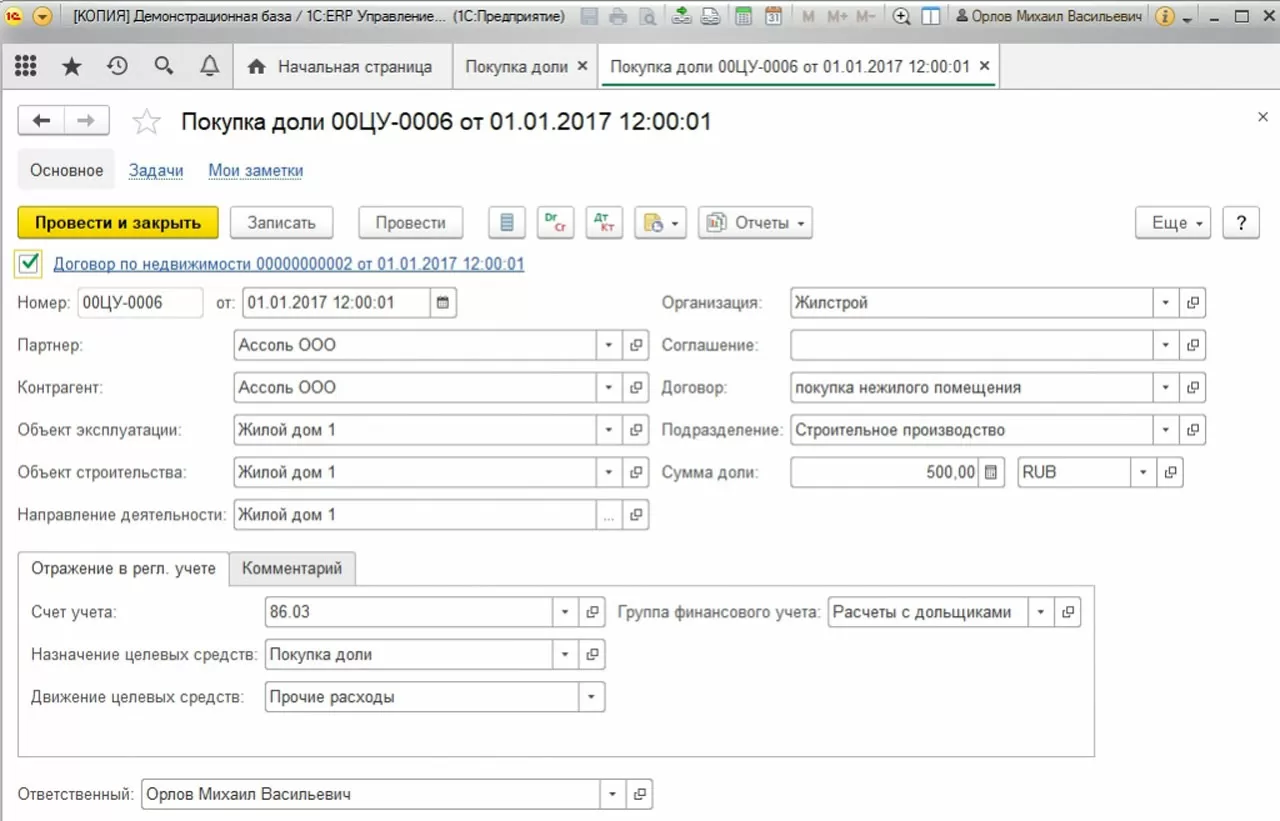The height and width of the screenshot is (821, 1280).
Task: Expand the Движение целевых средств dropdown
Action: click(x=592, y=697)
